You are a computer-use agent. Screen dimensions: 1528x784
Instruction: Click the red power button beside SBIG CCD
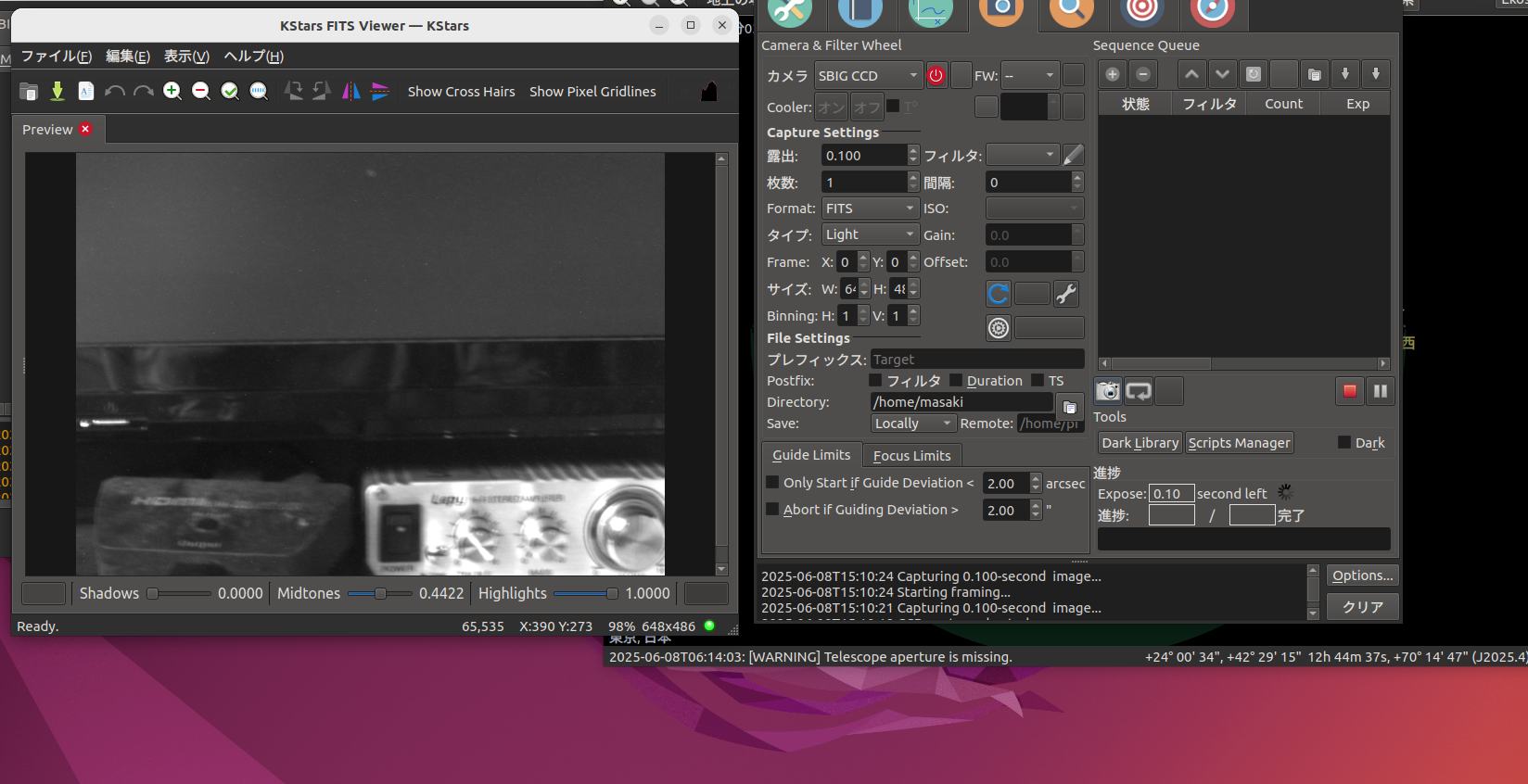point(936,76)
